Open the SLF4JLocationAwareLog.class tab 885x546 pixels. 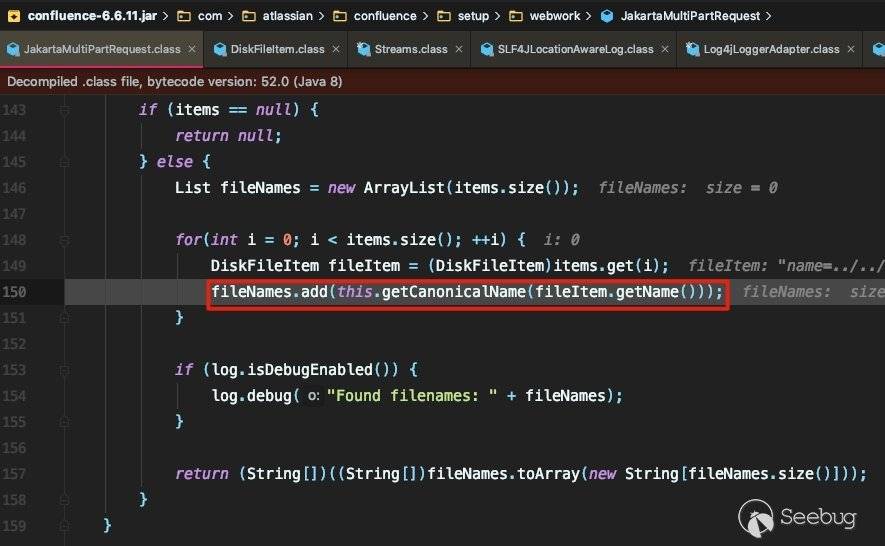(575, 50)
